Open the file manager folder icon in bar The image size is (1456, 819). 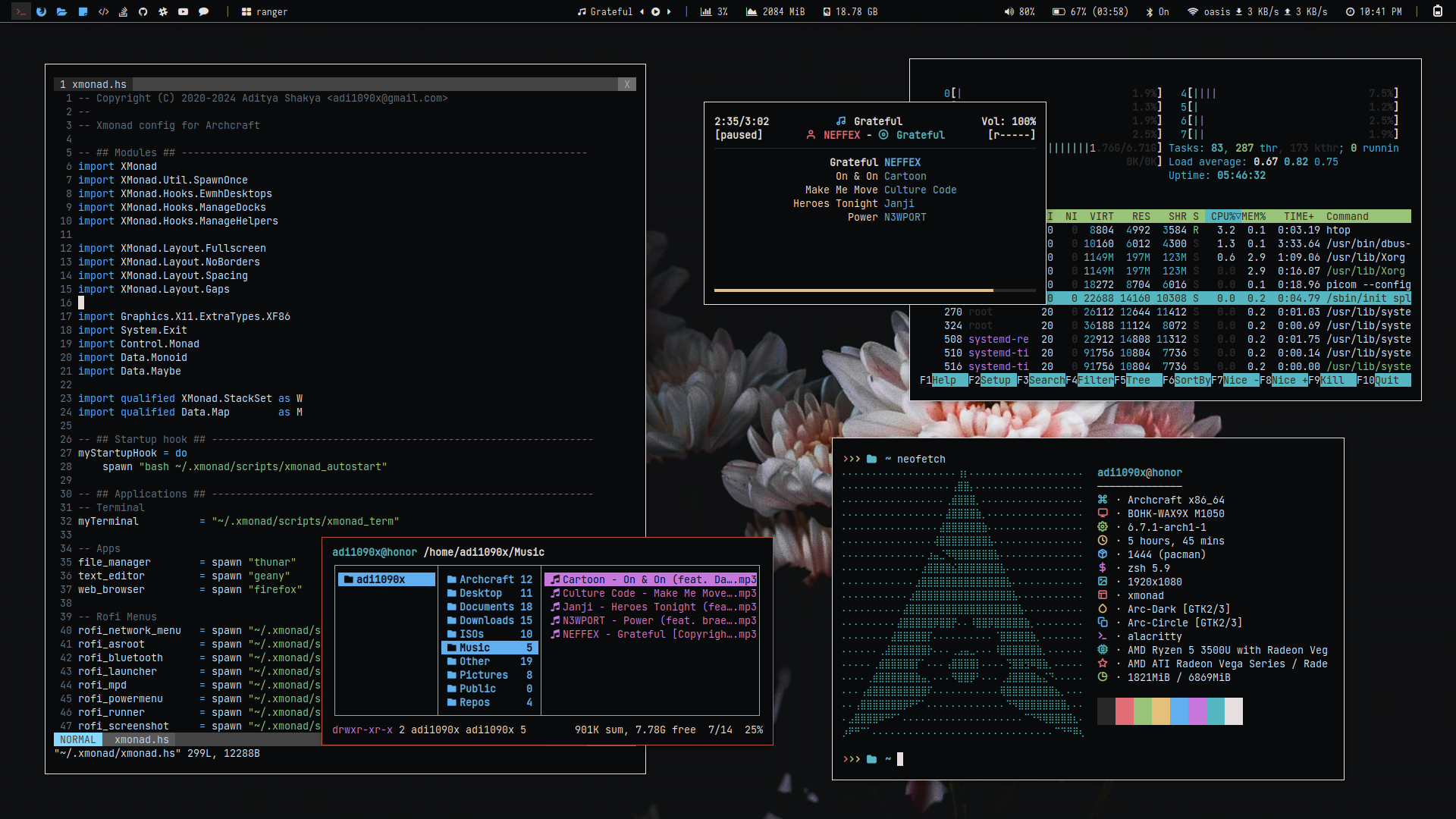(61, 11)
